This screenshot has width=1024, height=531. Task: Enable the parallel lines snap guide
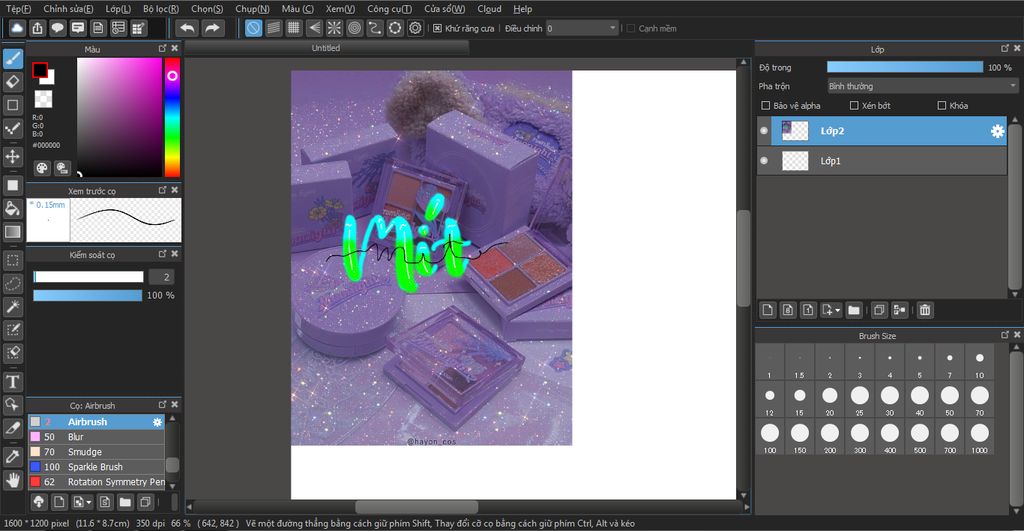[x=274, y=28]
